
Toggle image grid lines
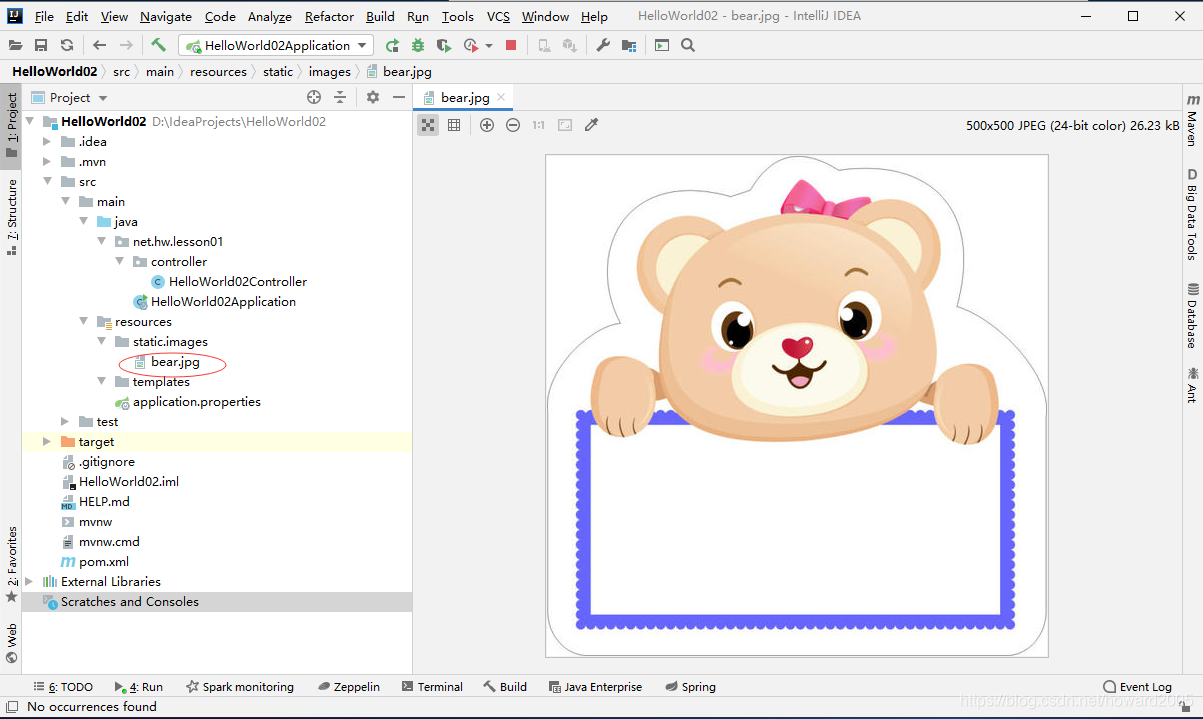click(x=454, y=125)
